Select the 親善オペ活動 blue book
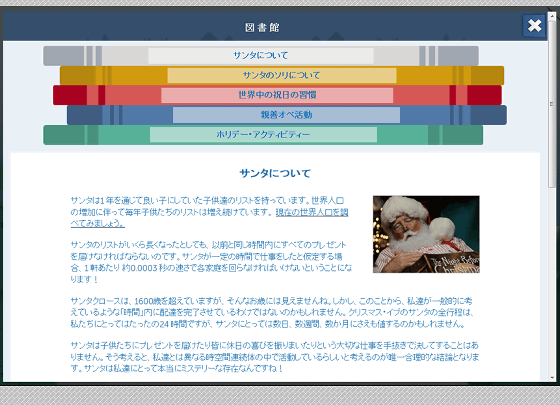Image resolution: width=560 pixels, height=405 pixels. pos(286,115)
